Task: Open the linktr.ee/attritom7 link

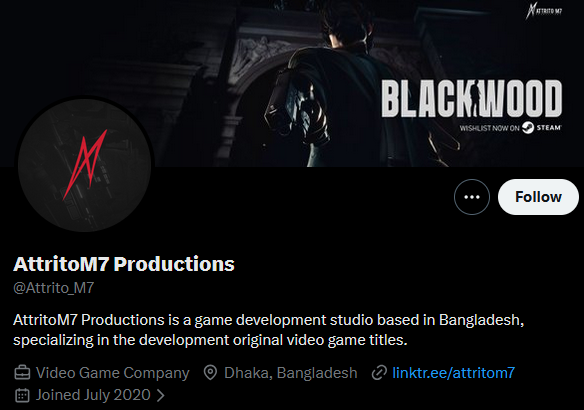Action: pyautogui.click(x=453, y=373)
